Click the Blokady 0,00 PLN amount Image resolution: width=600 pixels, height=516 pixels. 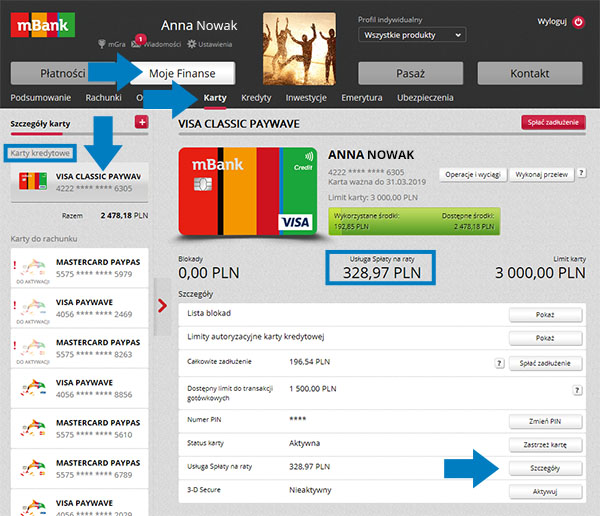209,273
